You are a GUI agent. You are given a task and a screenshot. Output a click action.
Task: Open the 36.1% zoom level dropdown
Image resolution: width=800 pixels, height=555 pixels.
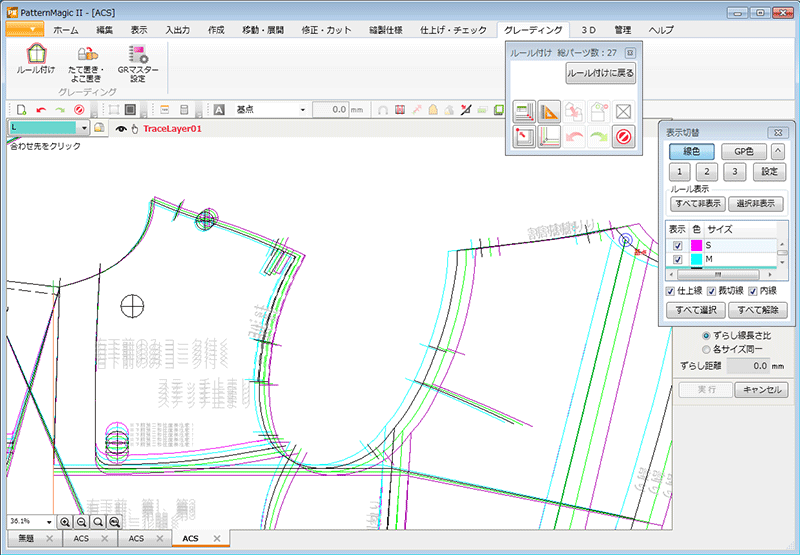(49, 522)
